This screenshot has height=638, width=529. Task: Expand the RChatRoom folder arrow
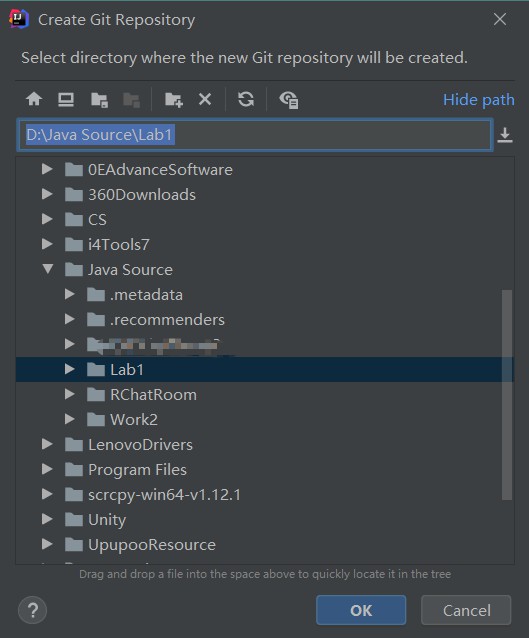click(x=70, y=394)
